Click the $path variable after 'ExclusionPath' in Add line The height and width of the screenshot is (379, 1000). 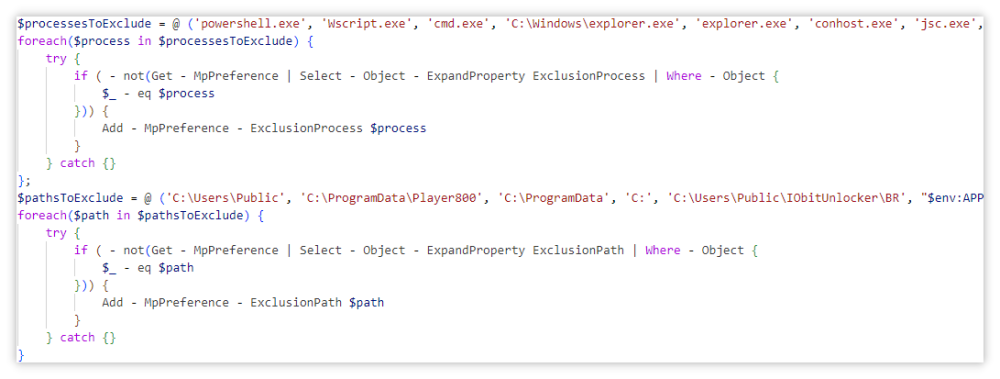[x=367, y=303]
